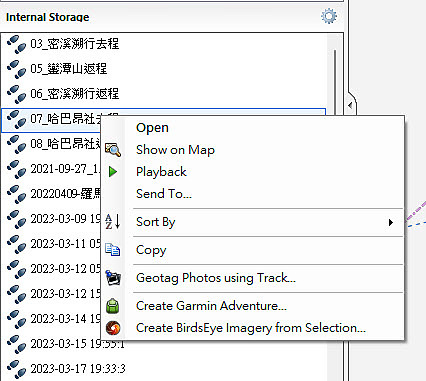This screenshot has width=426, height=381.
Task: Open the Internal Storage gear settings
Action: [x=329, y=16]
